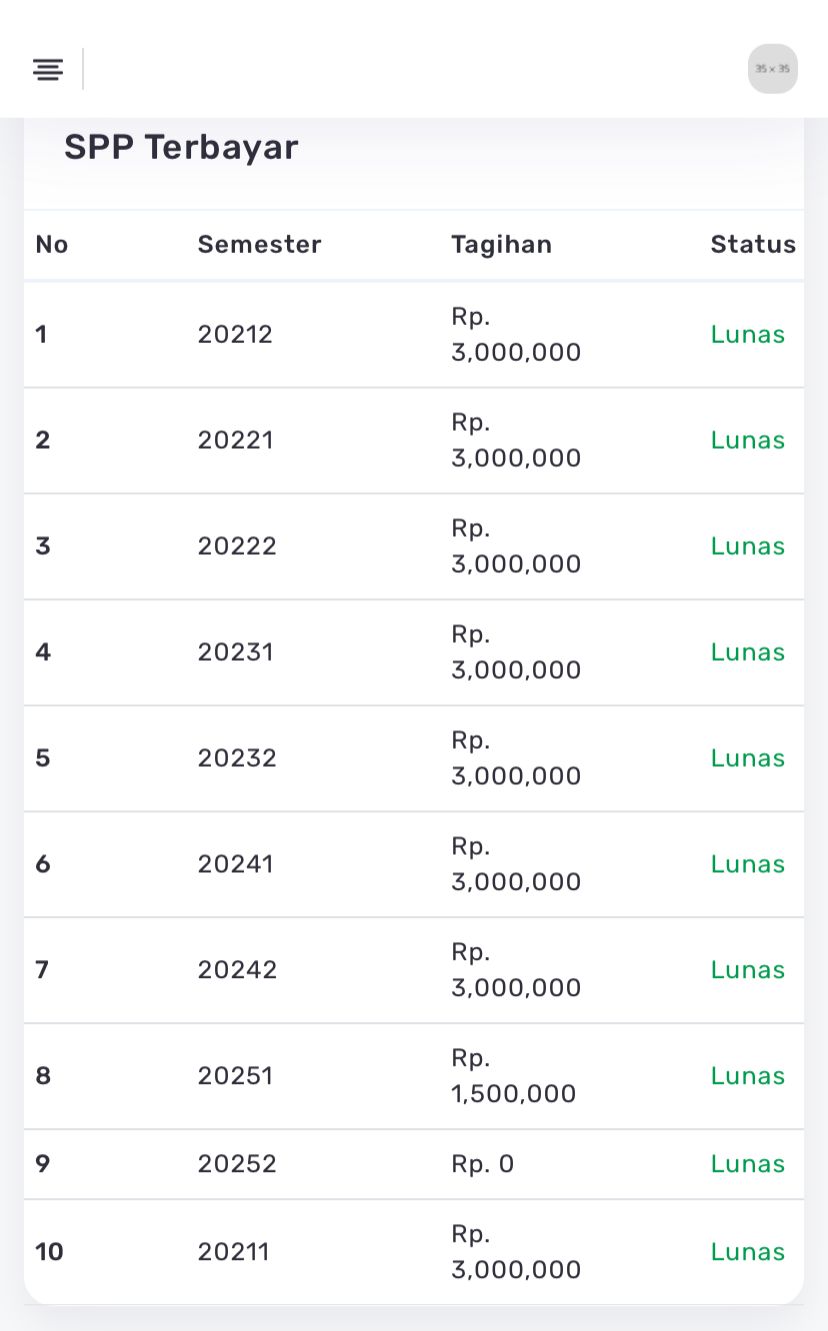The width and height of the screenshot is (828, 1331).
Task: Click the Rp. 1,500,000 tagihan amount
Action: click(513, 1076)
